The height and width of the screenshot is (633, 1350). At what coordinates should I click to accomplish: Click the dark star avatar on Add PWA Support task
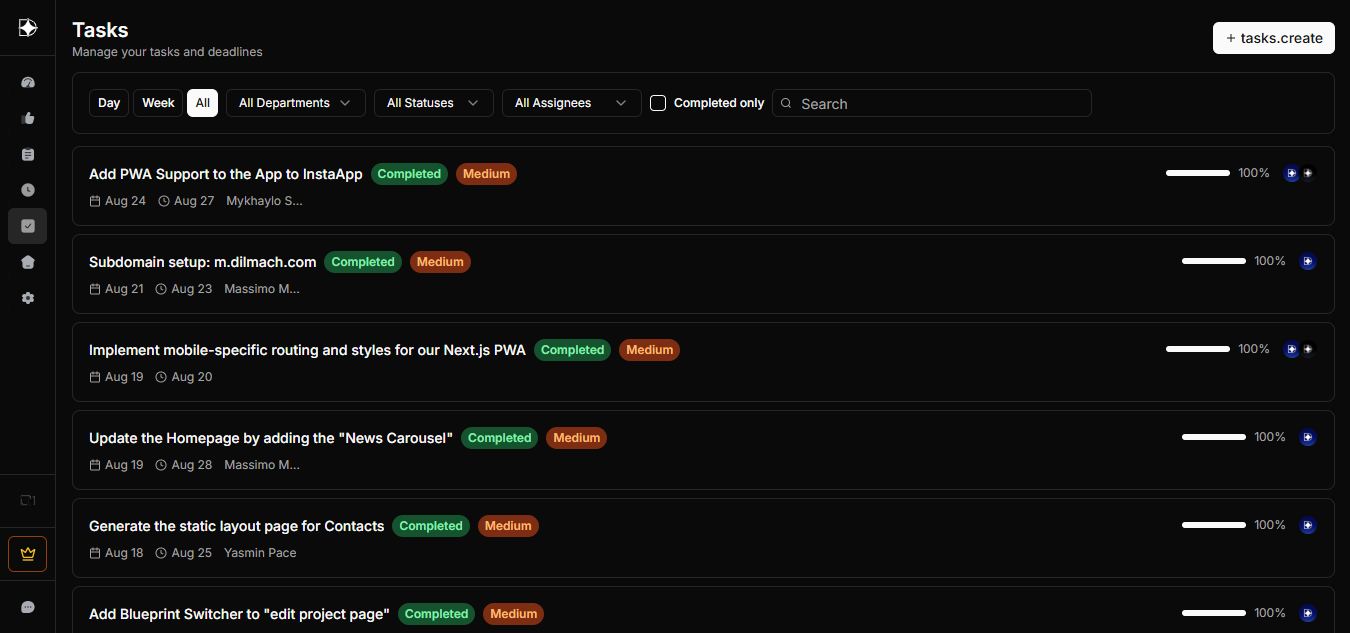pyautogui.click(x=1308, y=173)
